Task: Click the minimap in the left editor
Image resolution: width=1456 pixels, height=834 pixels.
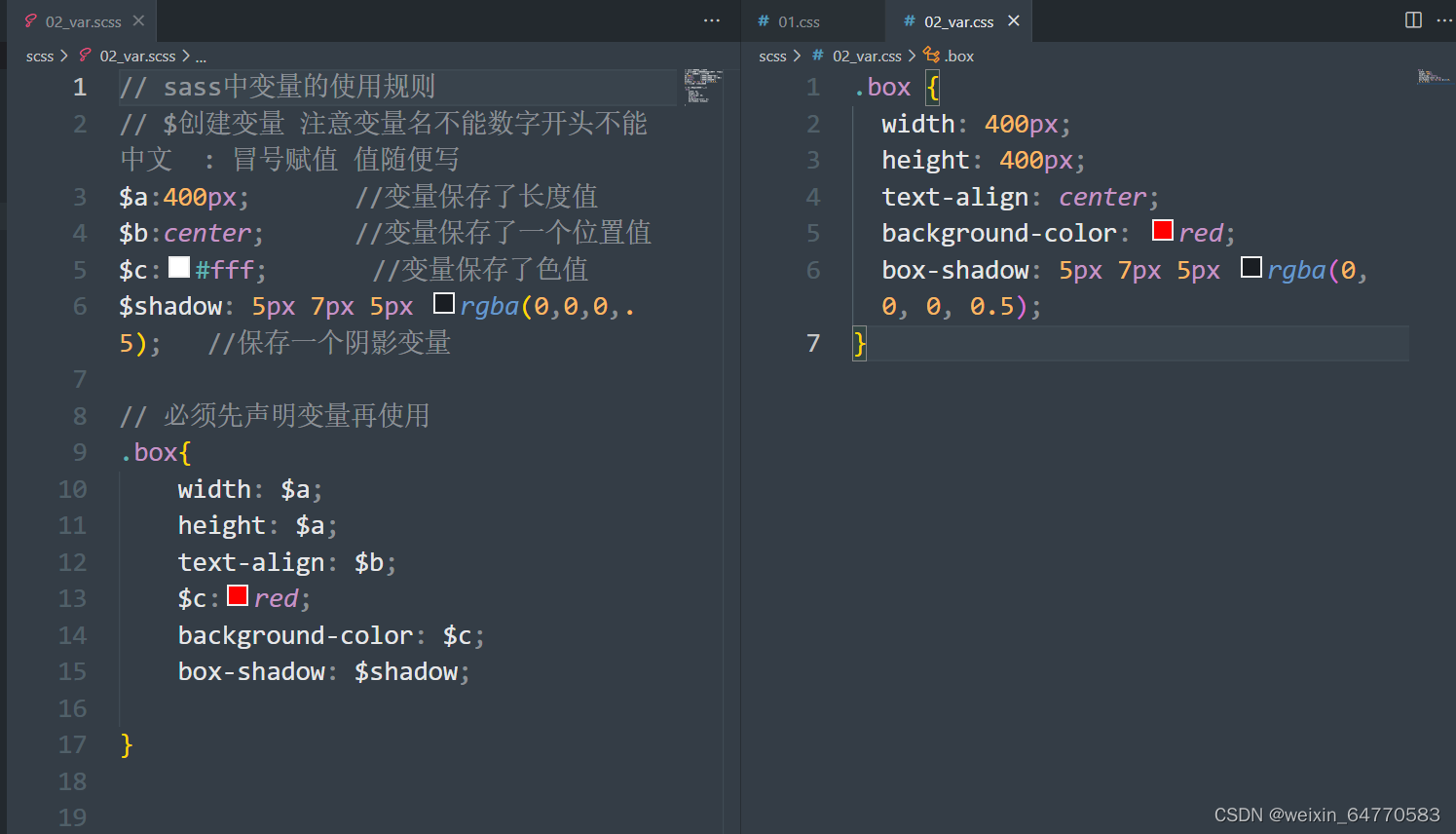Action: [x=704, y=88]
